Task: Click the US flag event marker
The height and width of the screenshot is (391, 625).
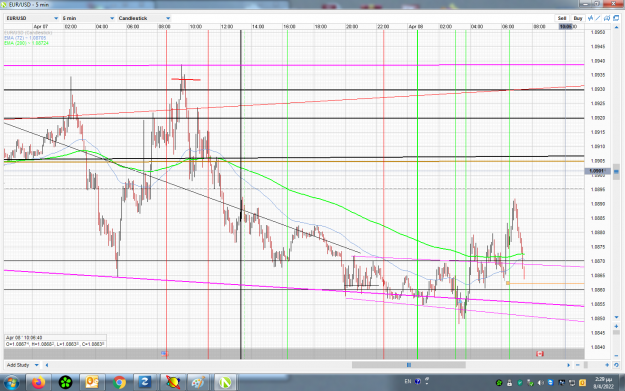Action: point(164,354)
